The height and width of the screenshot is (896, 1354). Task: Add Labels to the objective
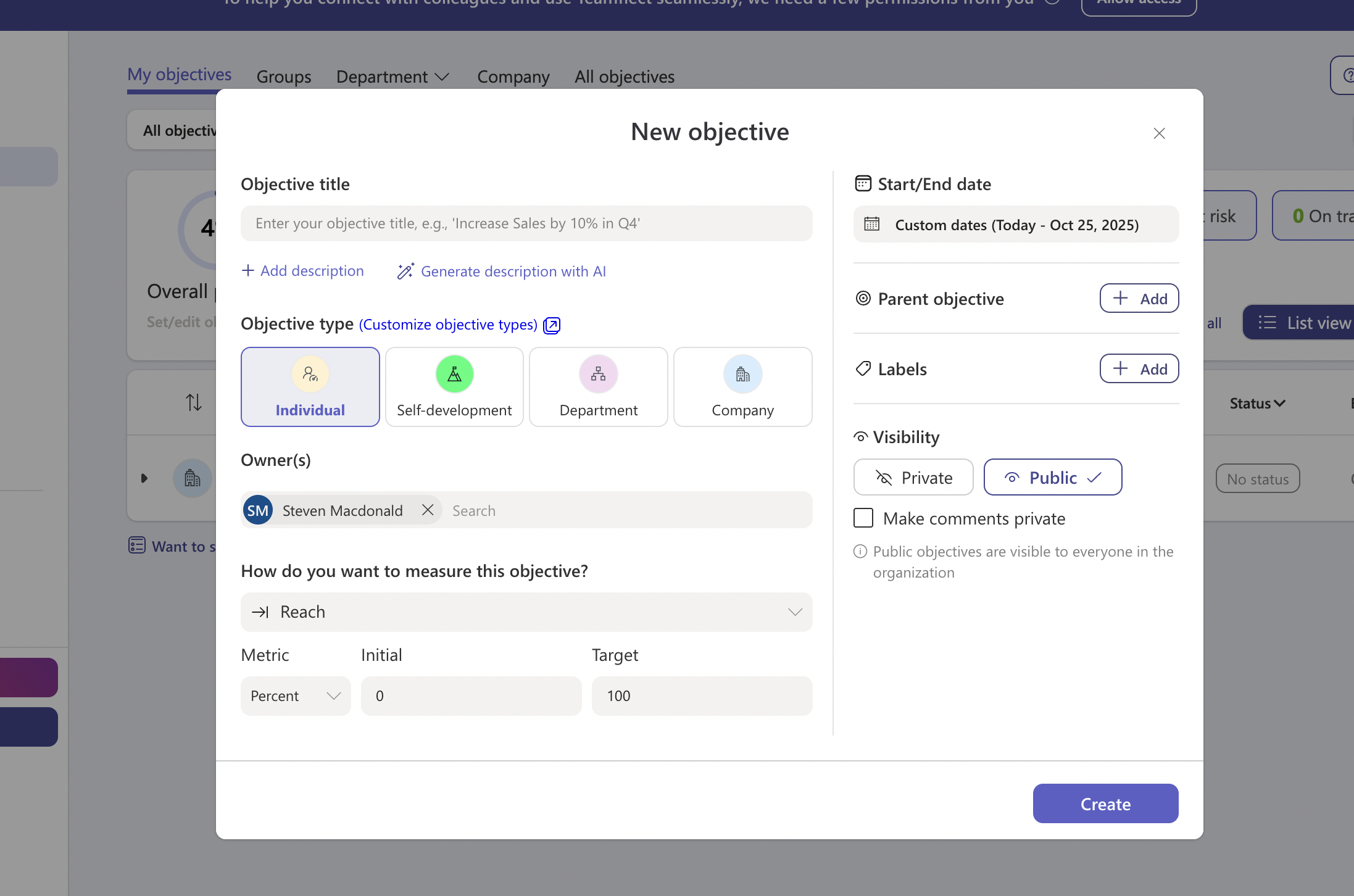point(1139,369)
